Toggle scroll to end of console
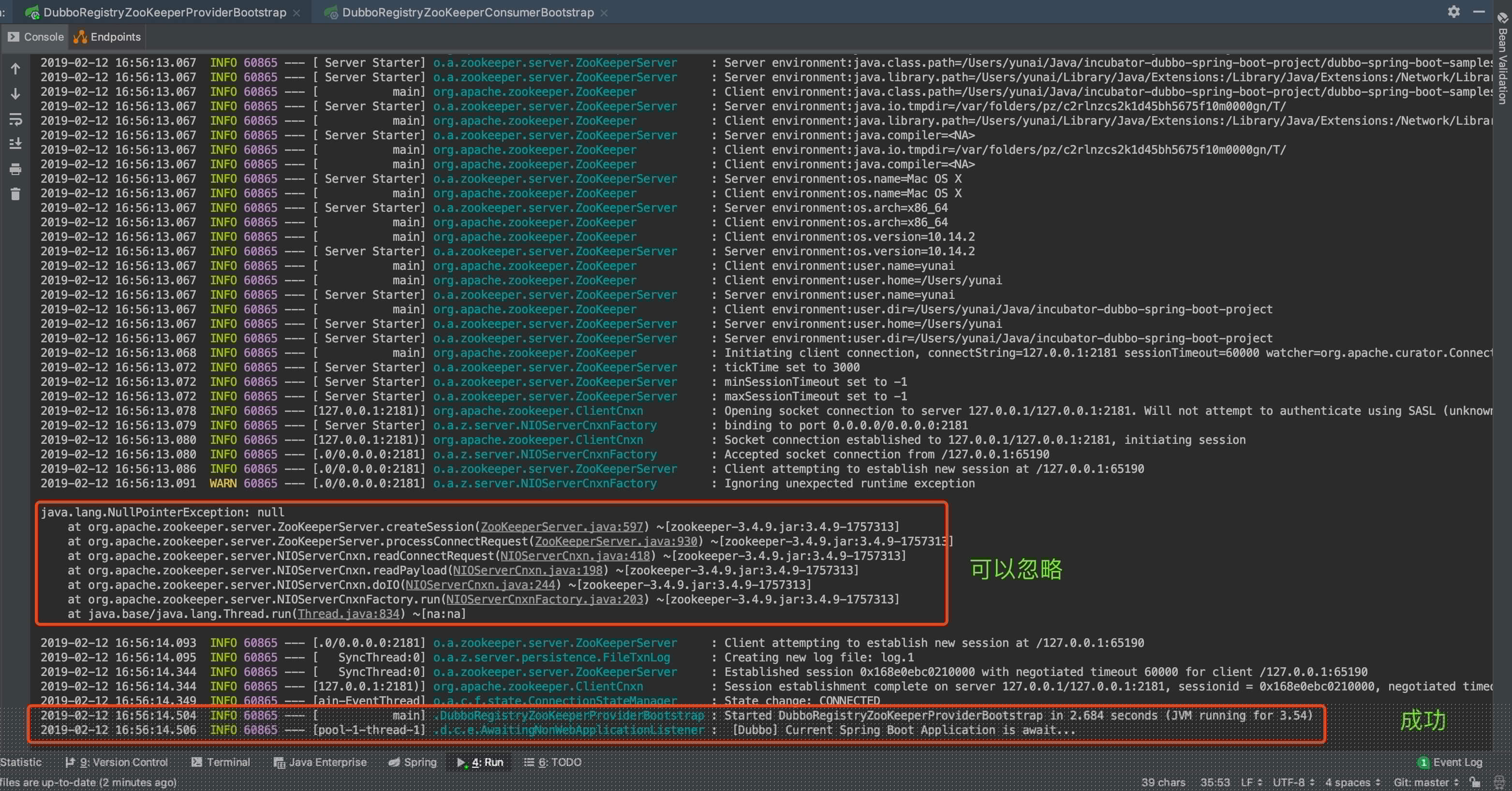The width and height of the screenshot is (1512, 791). click(x=16, y=143)
